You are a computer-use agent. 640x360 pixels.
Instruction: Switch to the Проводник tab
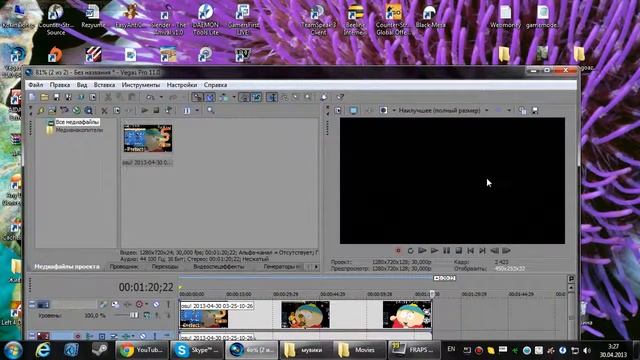[124, 267]
